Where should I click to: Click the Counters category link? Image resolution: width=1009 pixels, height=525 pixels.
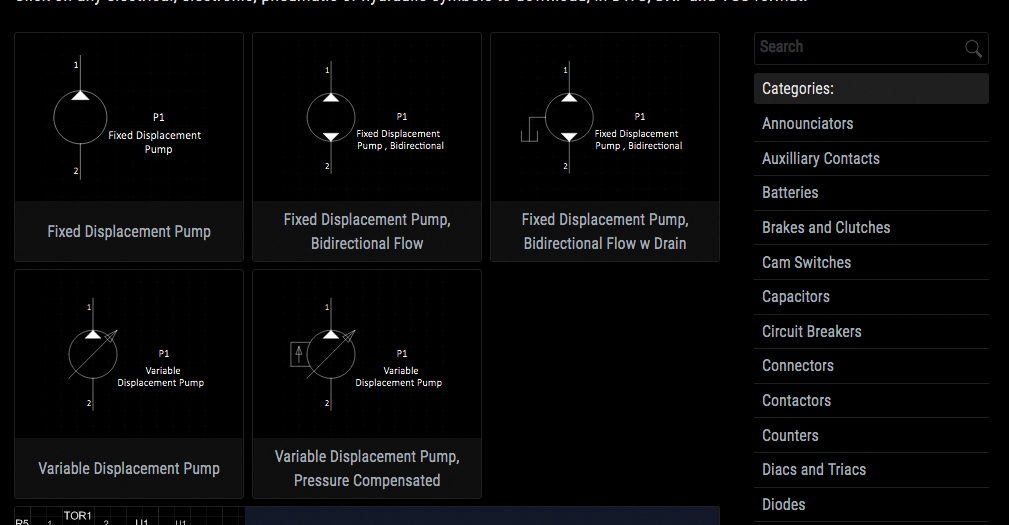tap(790, 435)
